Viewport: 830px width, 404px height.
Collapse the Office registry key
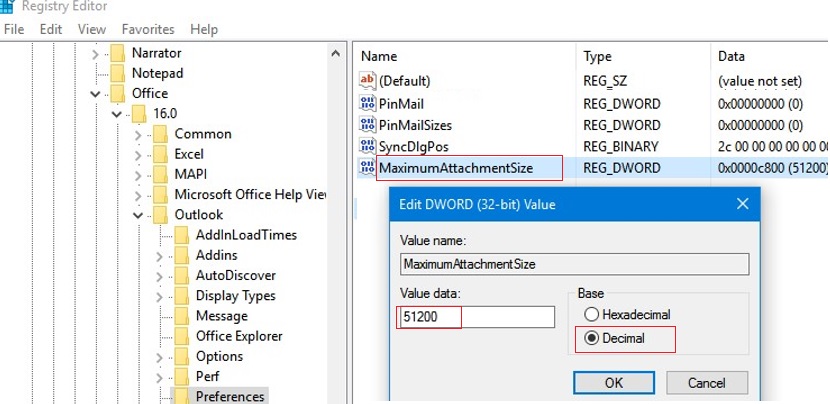[96, 94]
